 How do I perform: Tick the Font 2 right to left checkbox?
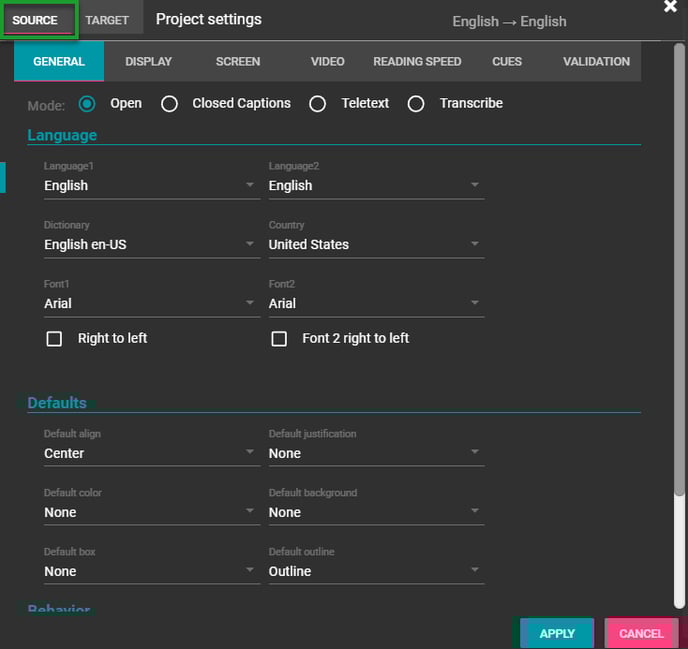pos(280,339)
